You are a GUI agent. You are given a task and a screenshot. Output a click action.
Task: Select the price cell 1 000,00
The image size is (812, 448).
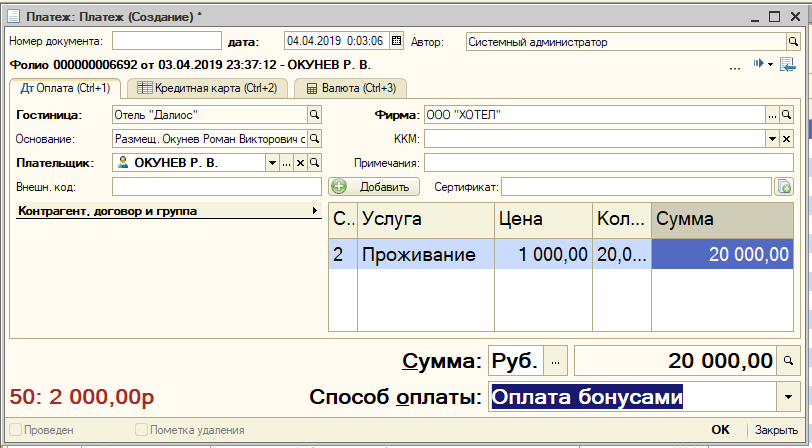click(x=543, y=254)
